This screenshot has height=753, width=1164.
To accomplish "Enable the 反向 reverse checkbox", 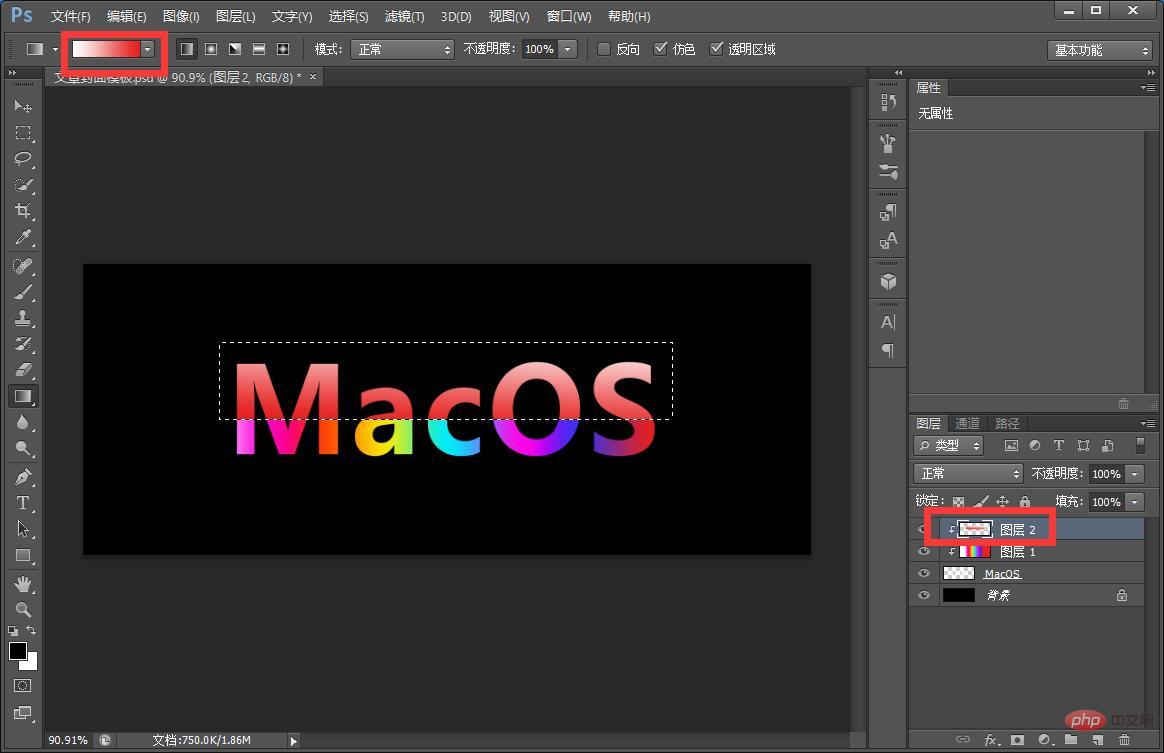I will click(x=604, y=49).
